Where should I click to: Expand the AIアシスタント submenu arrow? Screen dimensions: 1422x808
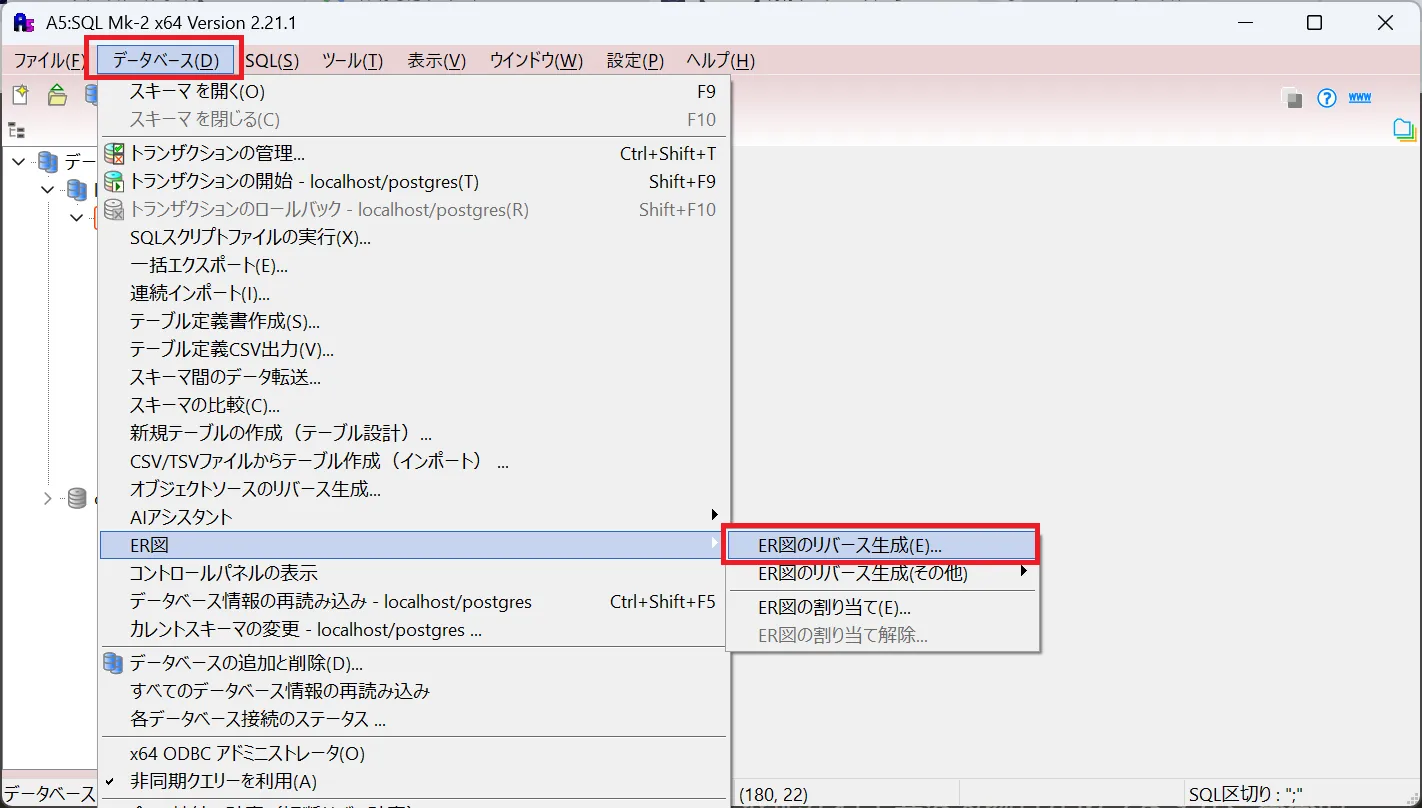pyautogui.click(x=715, y=515)
